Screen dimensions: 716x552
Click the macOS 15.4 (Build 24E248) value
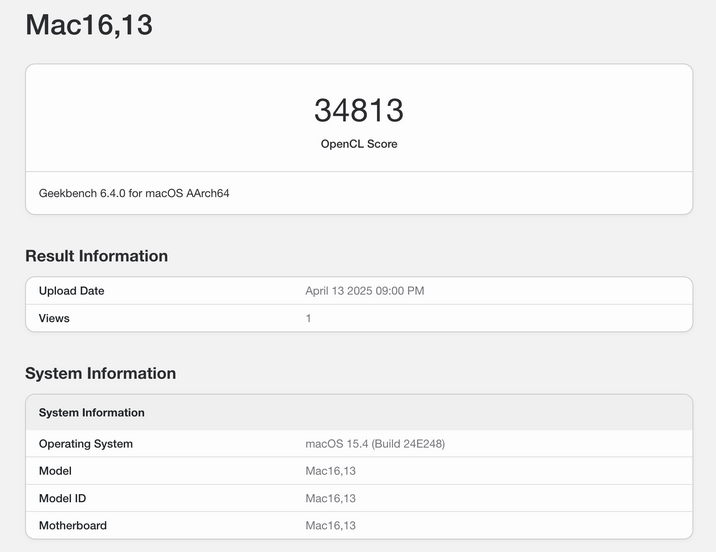click(374, 444)
